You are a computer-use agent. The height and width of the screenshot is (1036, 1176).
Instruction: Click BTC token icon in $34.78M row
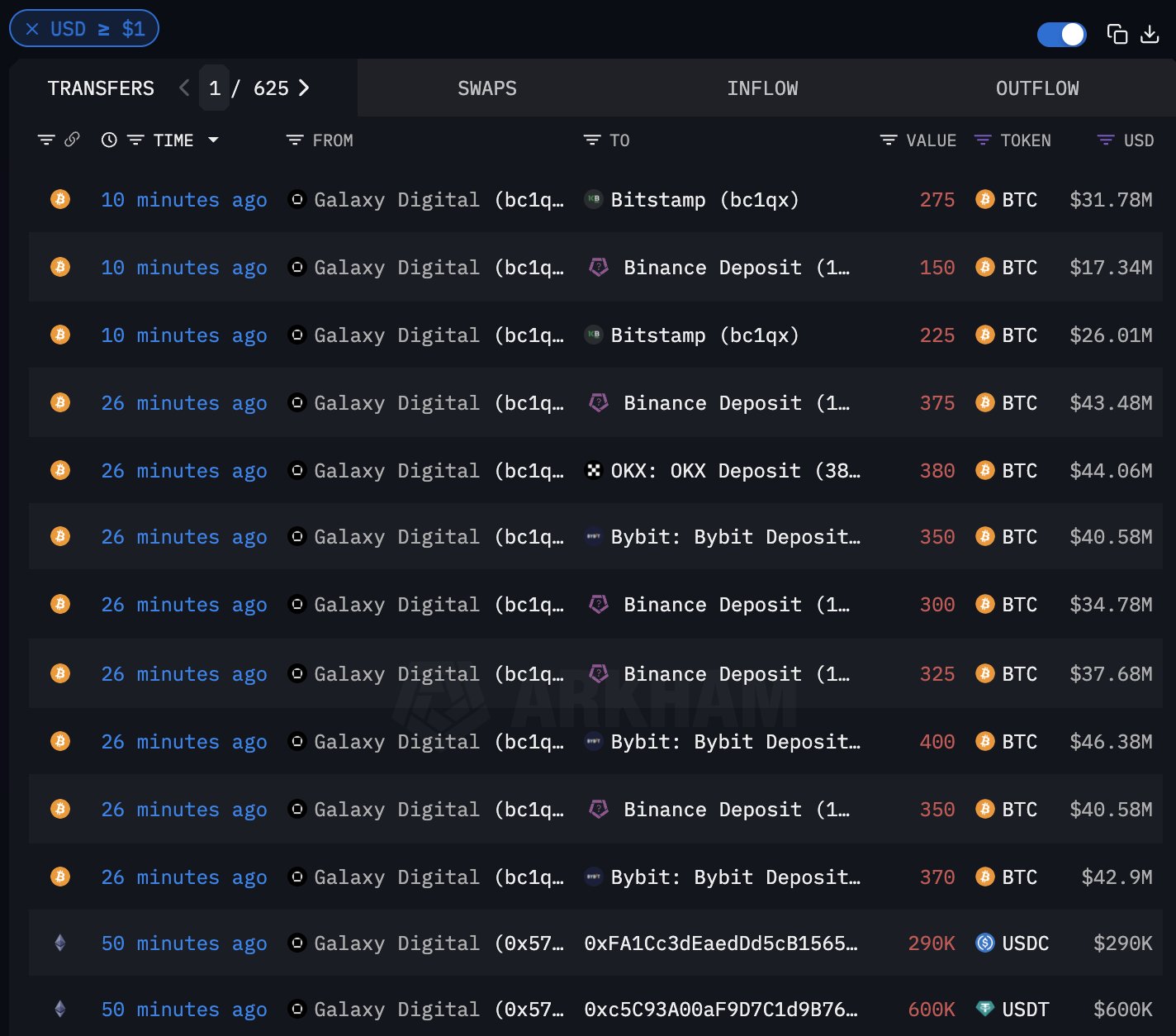tap(985, 604)
